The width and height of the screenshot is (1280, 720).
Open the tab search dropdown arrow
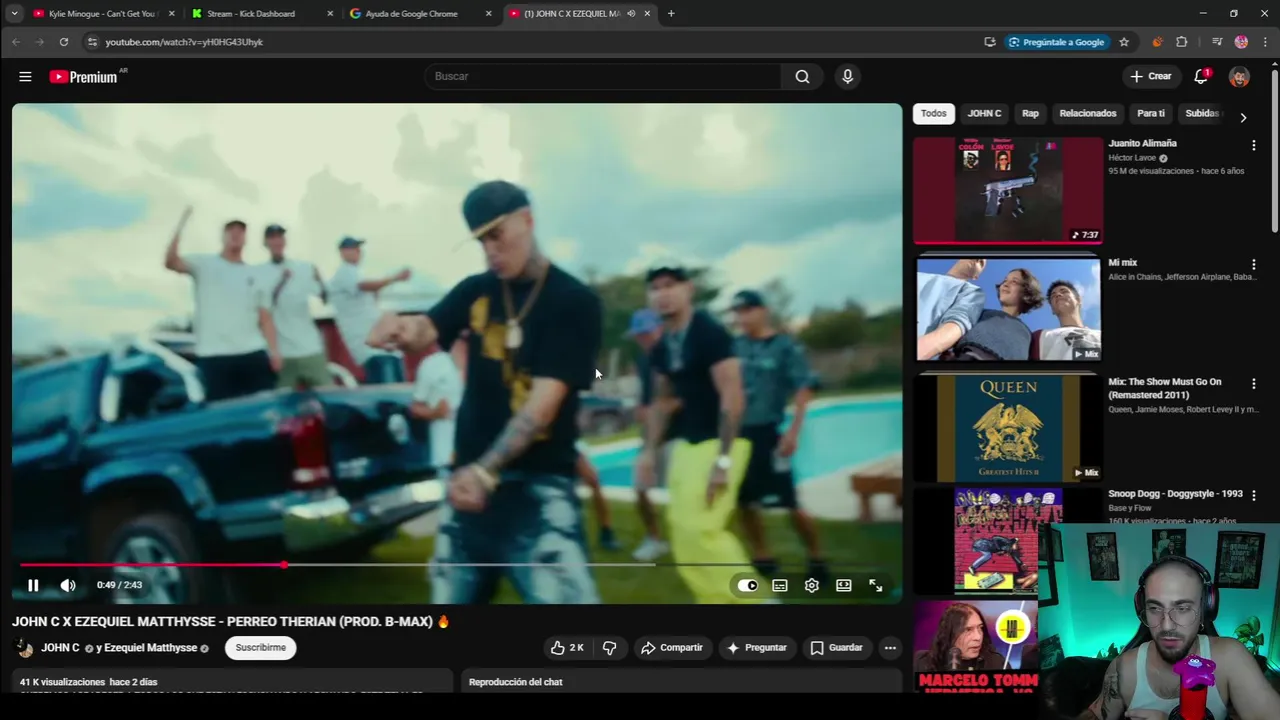pos(14,14)
